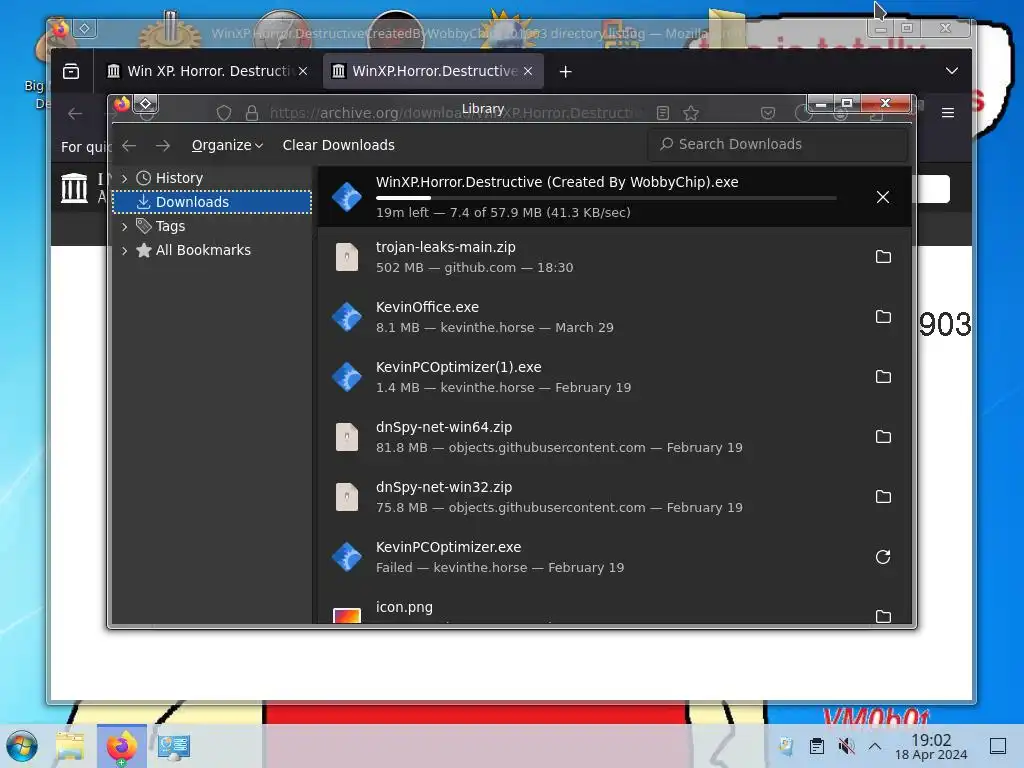Click the icon.png thumbnail
Image resolution: width=1024 pixels, height=768 pixels.
tap(347, 616)
